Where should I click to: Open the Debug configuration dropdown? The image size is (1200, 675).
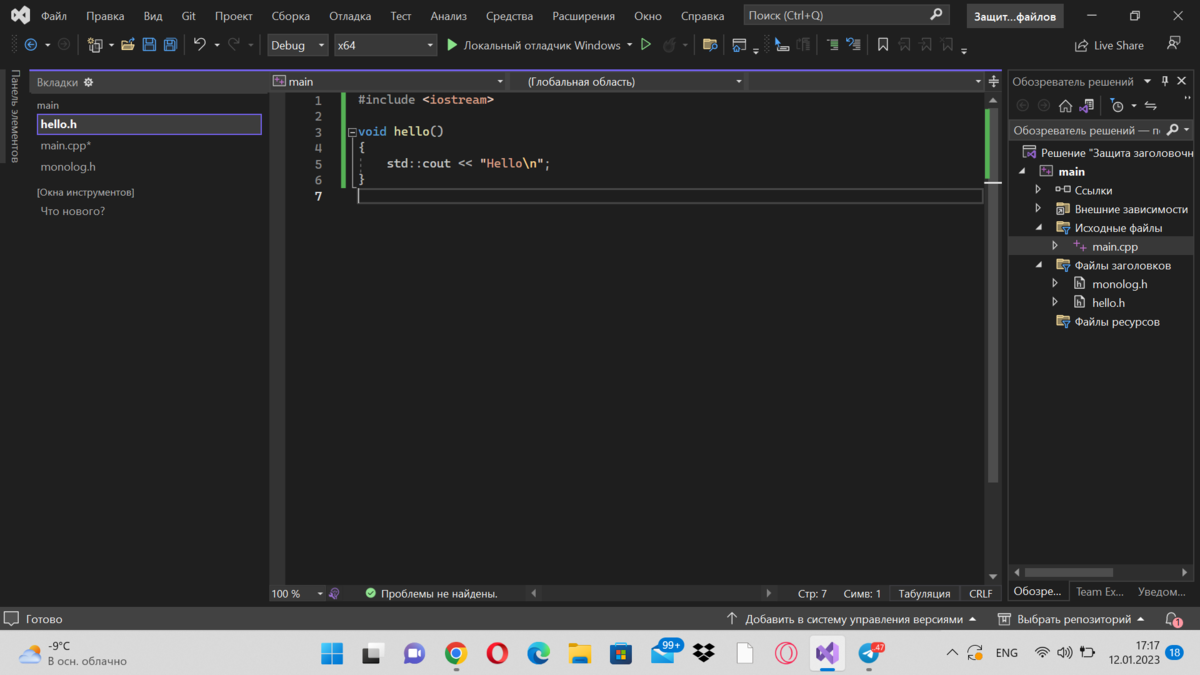298,45
